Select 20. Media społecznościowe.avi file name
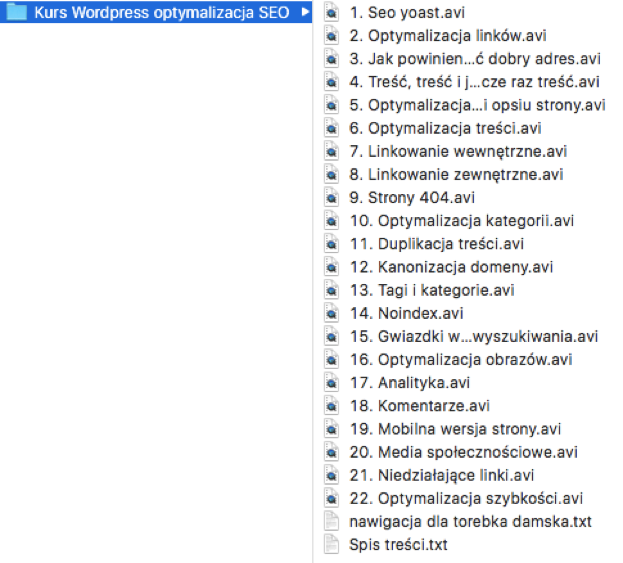Viewport: 623px width, 563px height. coord(463,452)
